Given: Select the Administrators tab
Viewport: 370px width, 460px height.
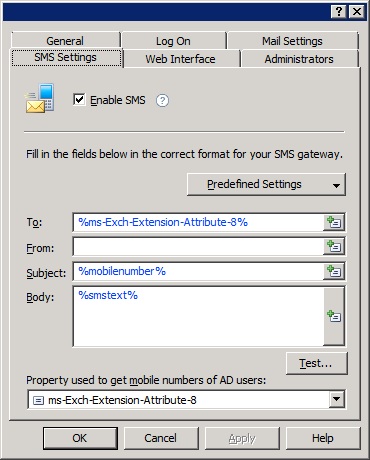Looking at the screenshot, I should click(299, 59).
